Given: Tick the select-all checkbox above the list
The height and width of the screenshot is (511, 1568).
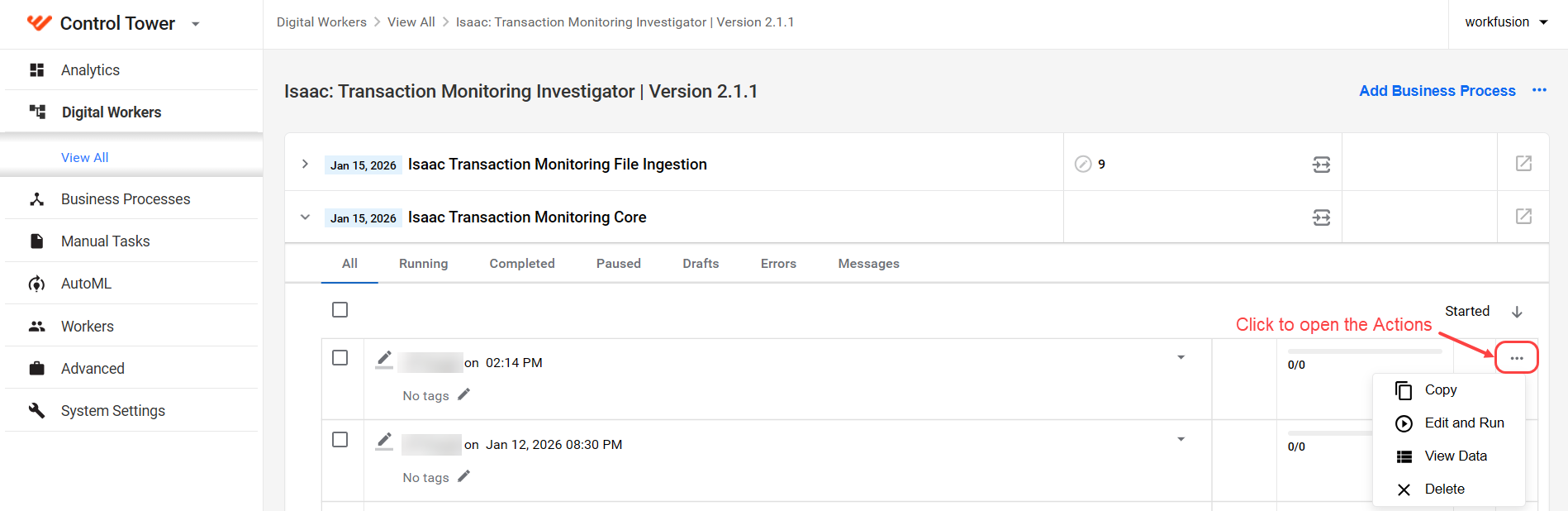Looking at the screenshot, I should click(x=340, y=310).
